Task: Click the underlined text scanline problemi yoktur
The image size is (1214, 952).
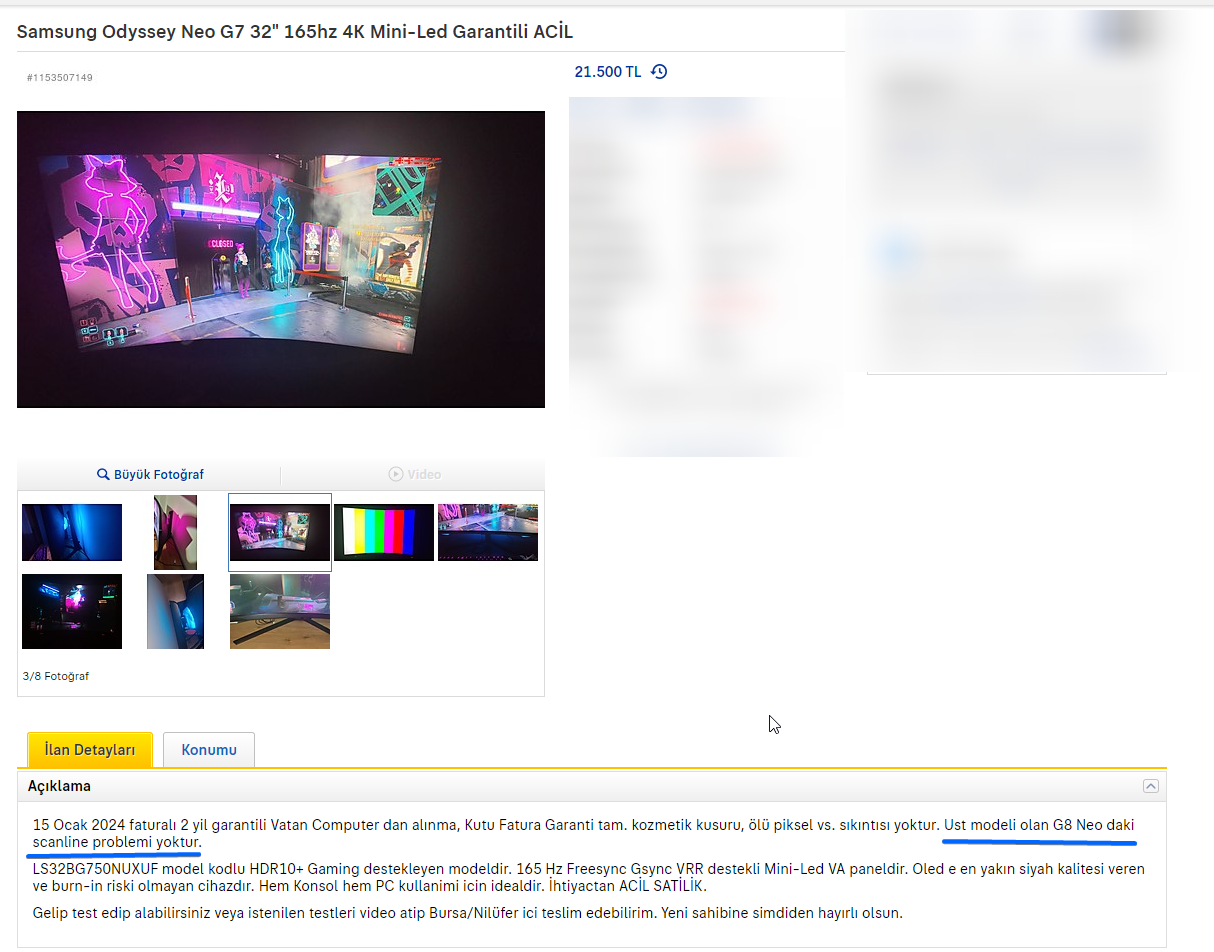Action: pyautogui.click(x=117, y=844)
